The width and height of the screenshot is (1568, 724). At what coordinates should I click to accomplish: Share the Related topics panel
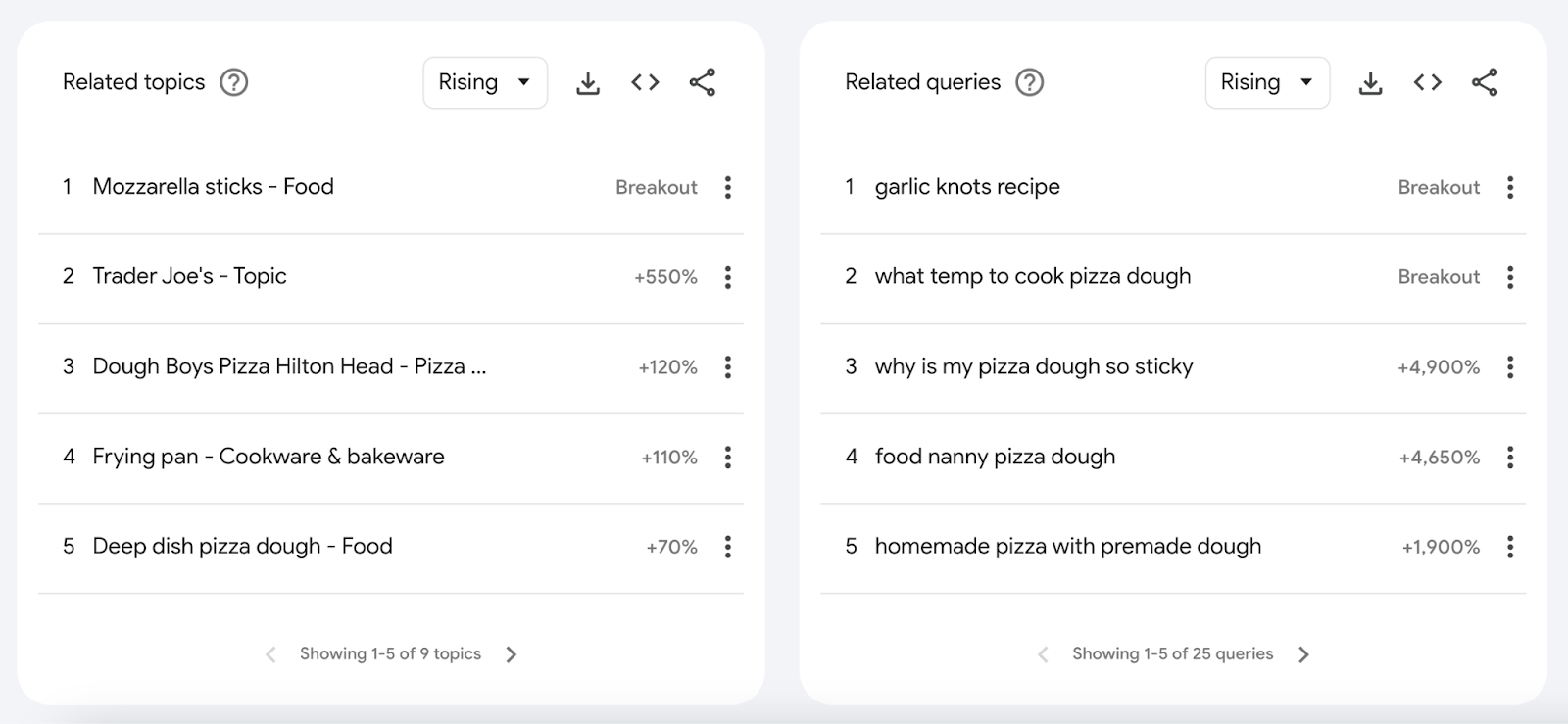[703, 82]
